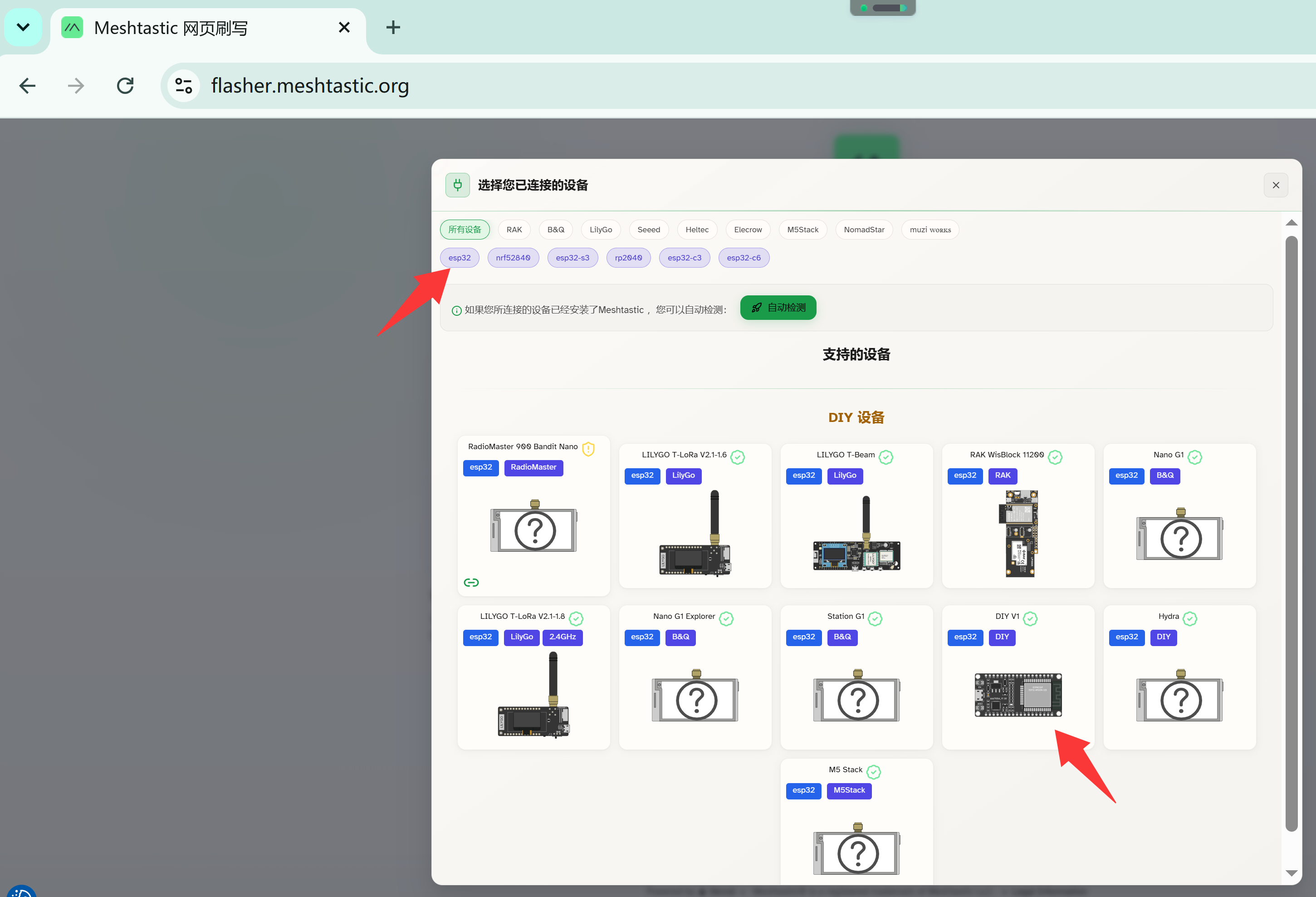Viewport: 1316px width, 897px height.
Task: Click the verified checkmark beside Hydra
Action: [x=1190, y=618]
